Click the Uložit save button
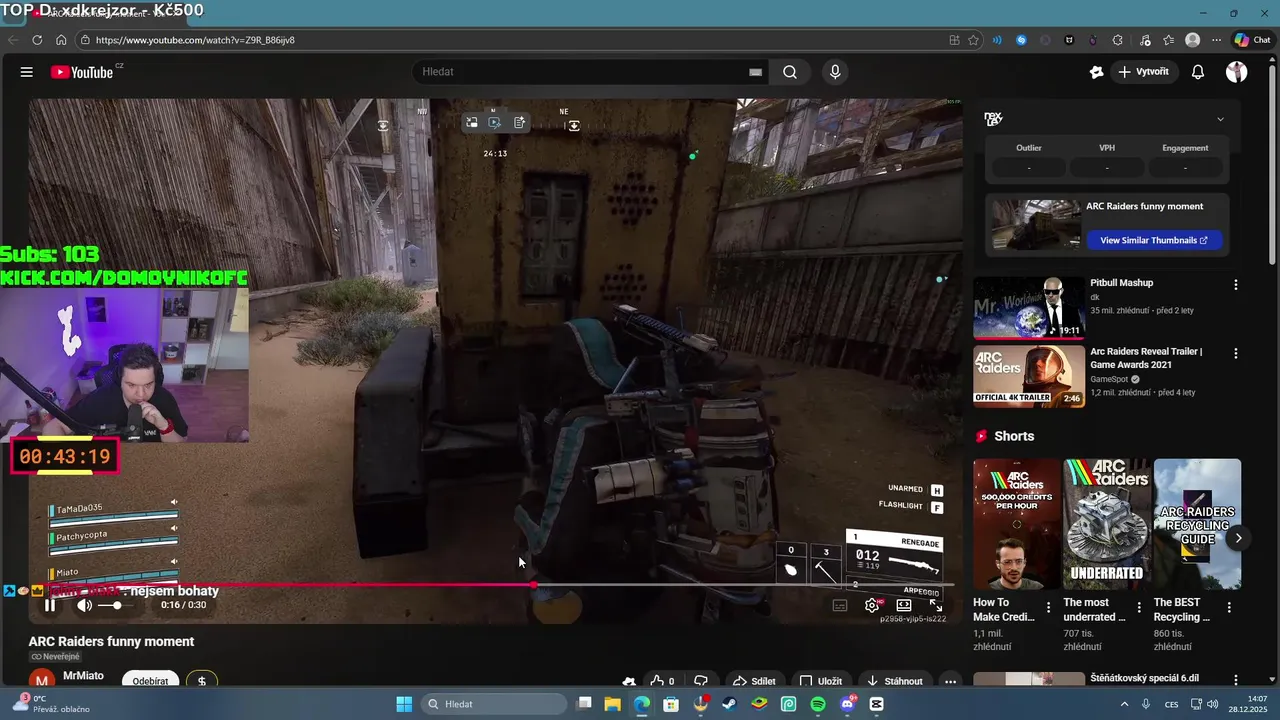 822,681
